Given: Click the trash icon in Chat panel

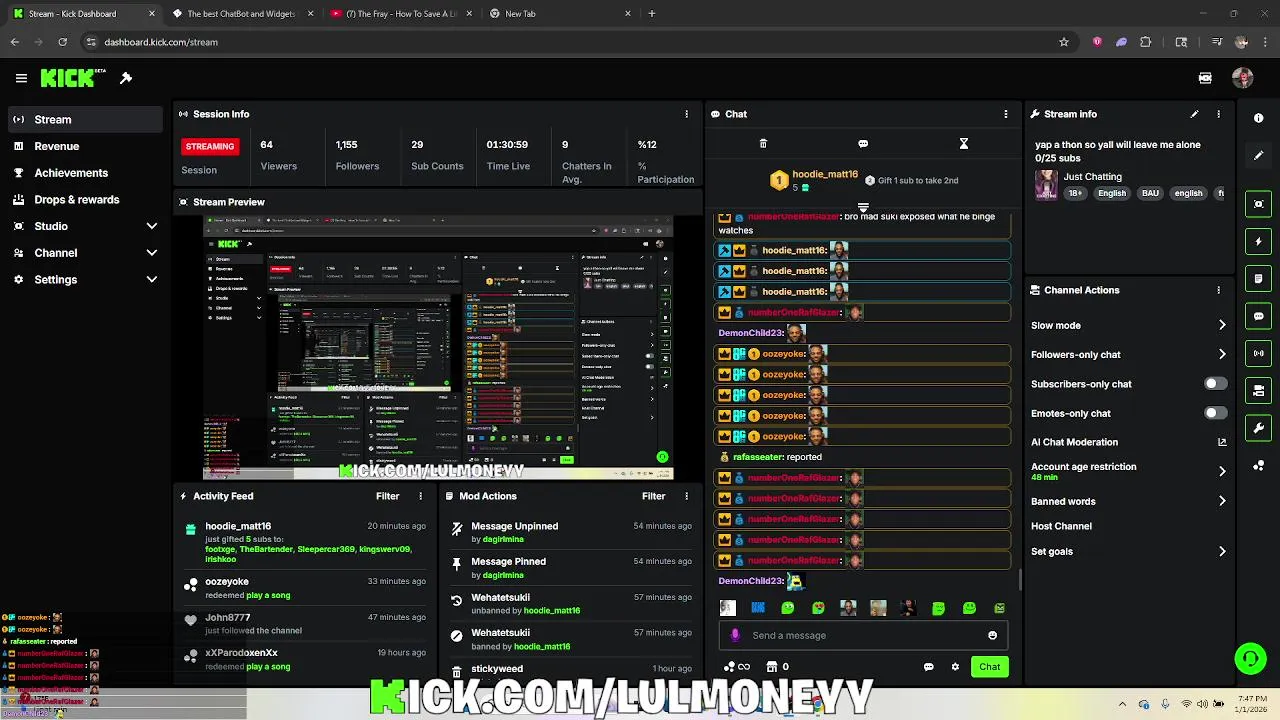Looking at the screenshot, I should coord(763,144).
